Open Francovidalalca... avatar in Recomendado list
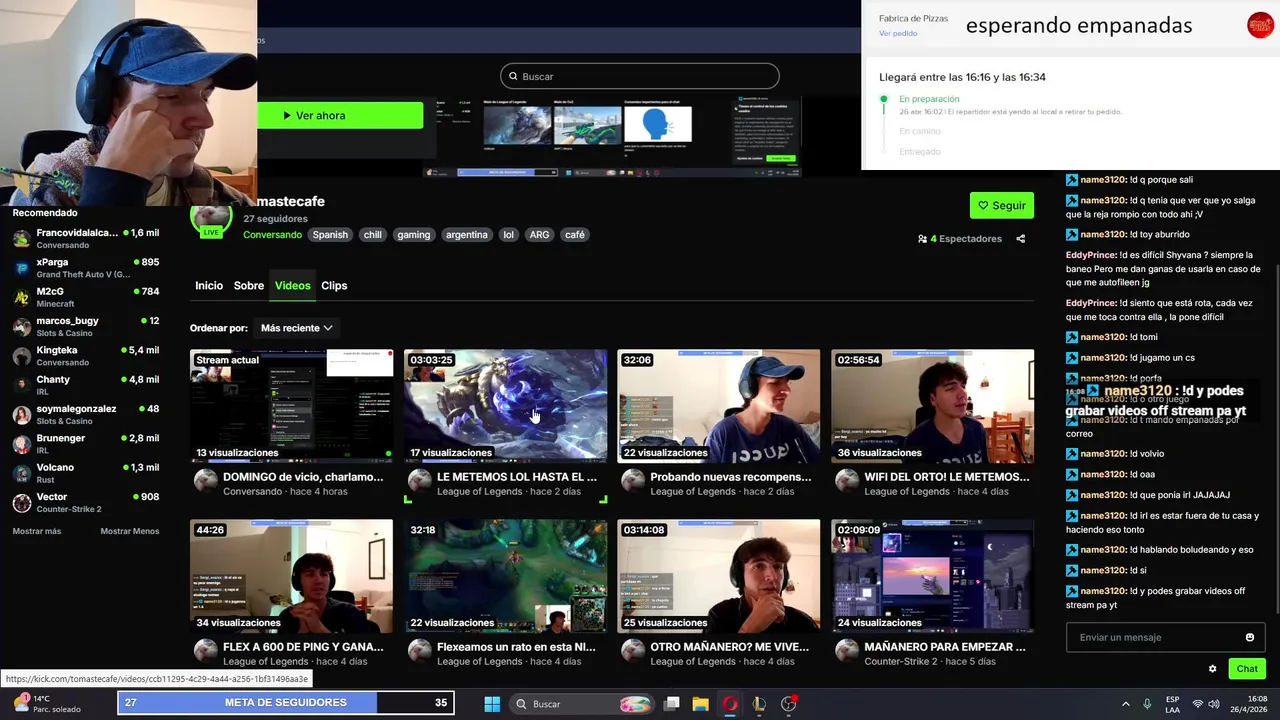Screen dimensions: 1280x720 pyautogui.click(x=21, y=238)
